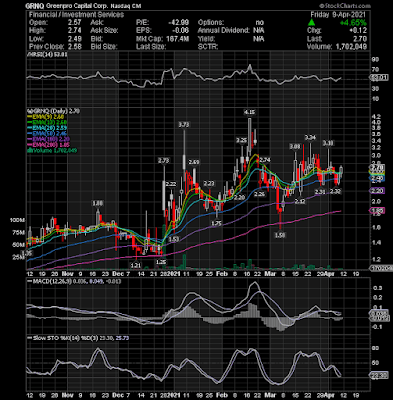Select the Options value no
The image size is (393, 400).
pyautogui.click(x=259, y=23)
